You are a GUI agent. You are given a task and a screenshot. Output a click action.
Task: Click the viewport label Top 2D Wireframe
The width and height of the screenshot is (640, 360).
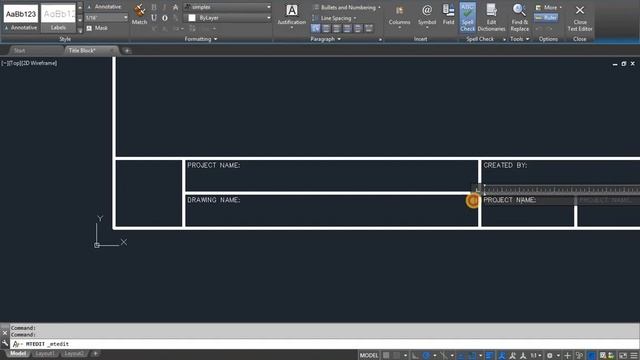[x=29, y=63]
